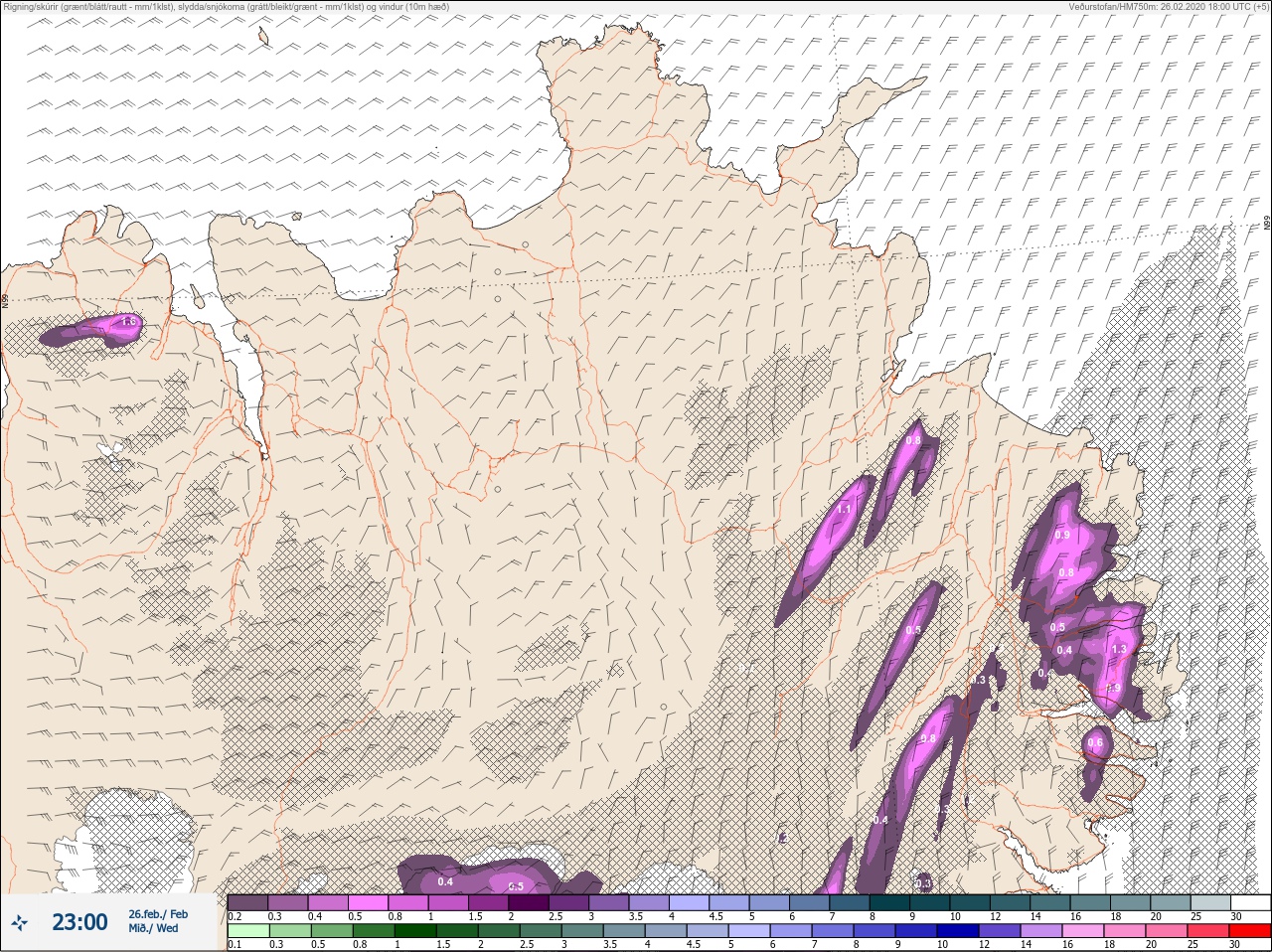The width and height of the screenshot is (1272, 952).
Task: Pick the white top-row swatch at 30
Action: tap(1250, 902)
